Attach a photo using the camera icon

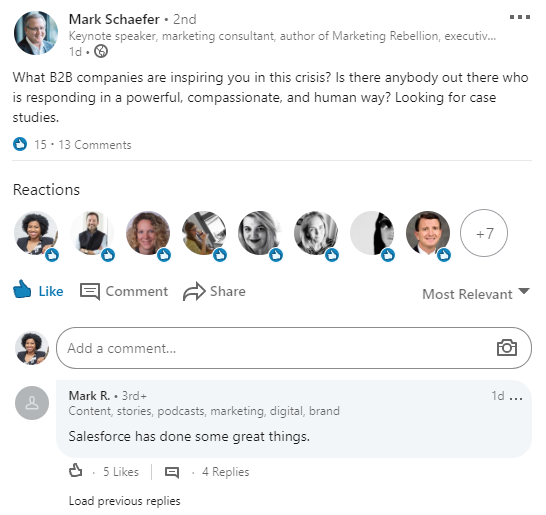point(507,348)
